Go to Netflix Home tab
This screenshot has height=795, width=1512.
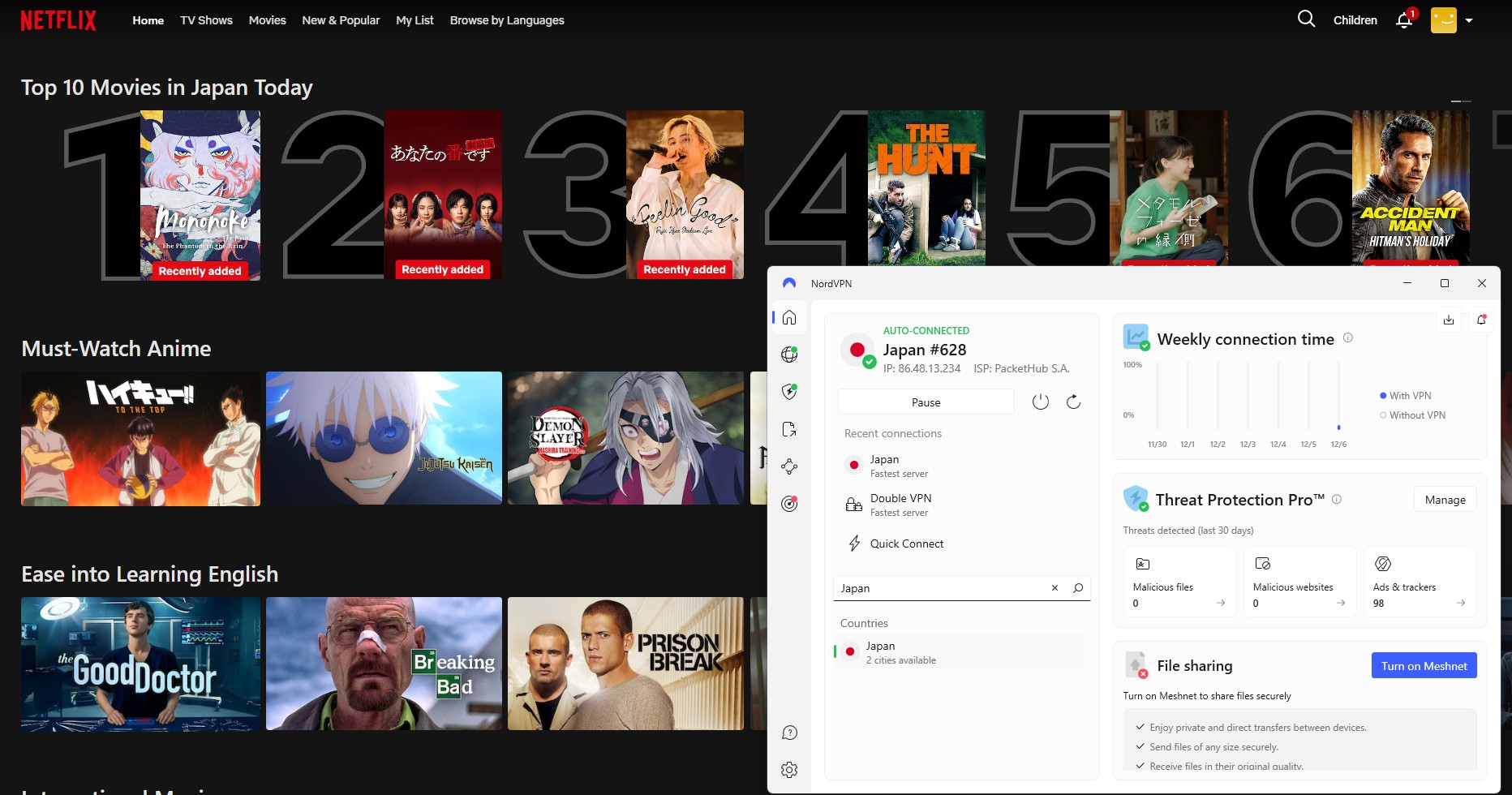click(148, 20)
